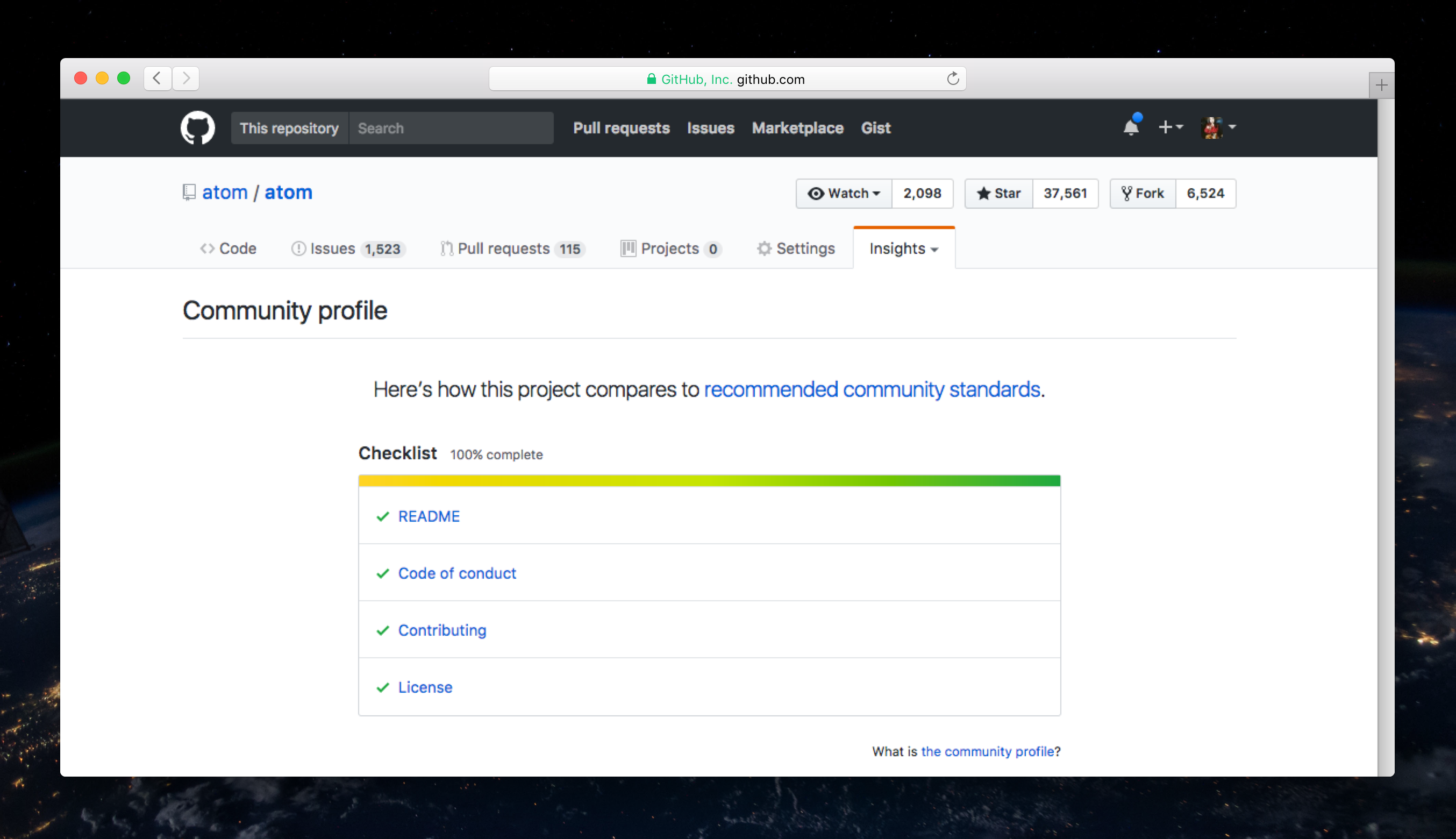This screenshot has height=839, width=1456.
Task: Focus the repository Search field
Action: [x=451, y=128]
